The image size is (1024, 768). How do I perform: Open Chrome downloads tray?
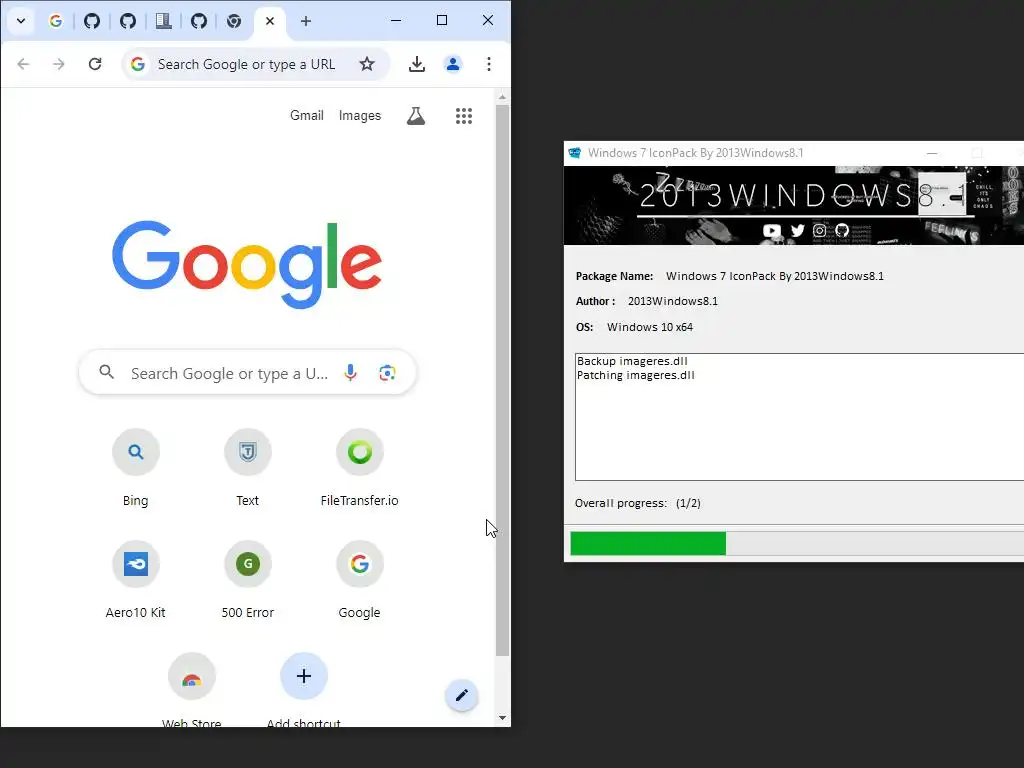[417, 64]
